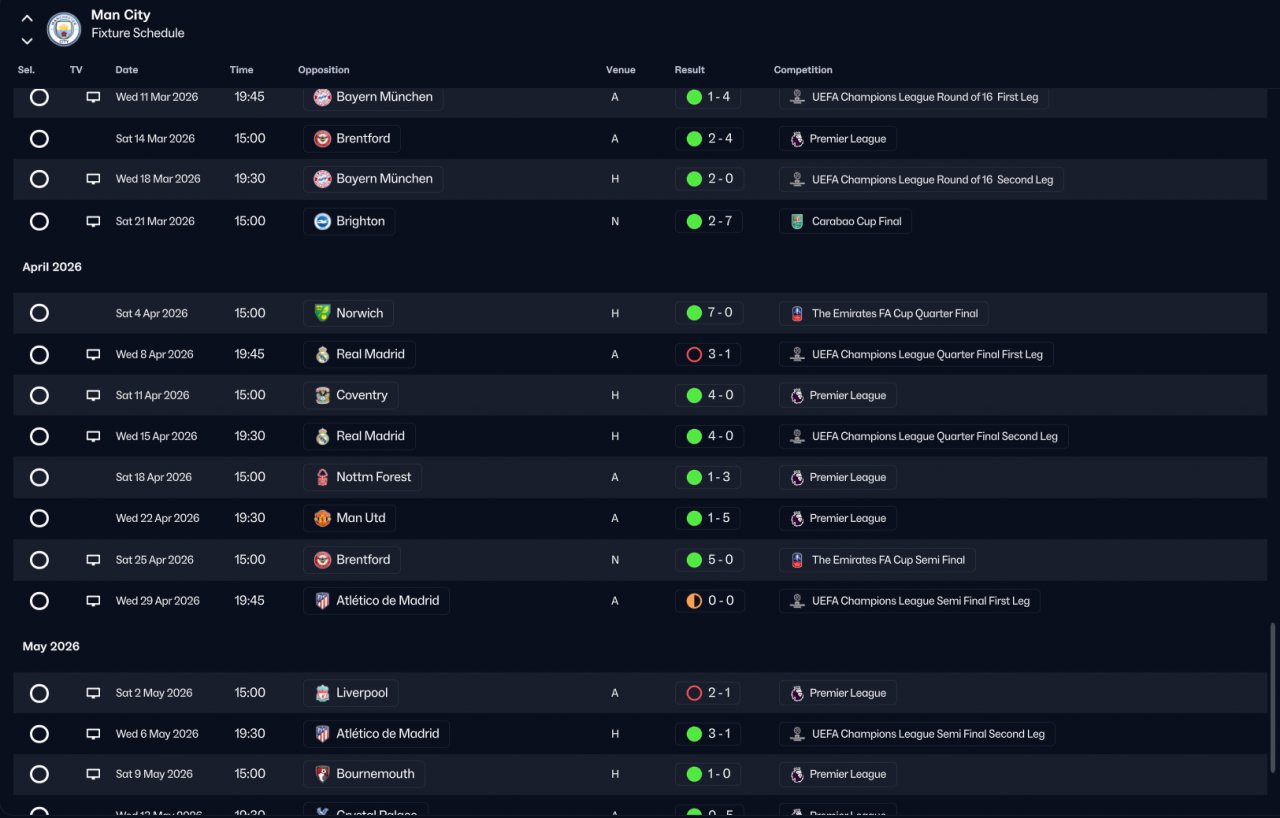Click the Carabao Cup competition icon
This screenshot has height=818, width=1280.
[796, 221]
